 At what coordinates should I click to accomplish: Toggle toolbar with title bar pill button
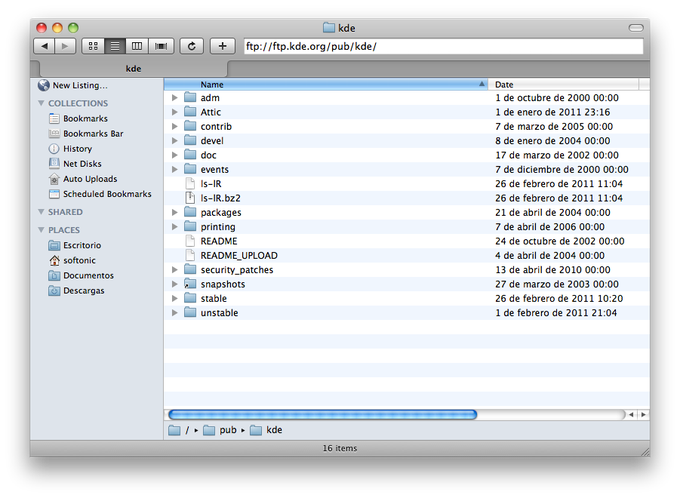pos(636,28)
